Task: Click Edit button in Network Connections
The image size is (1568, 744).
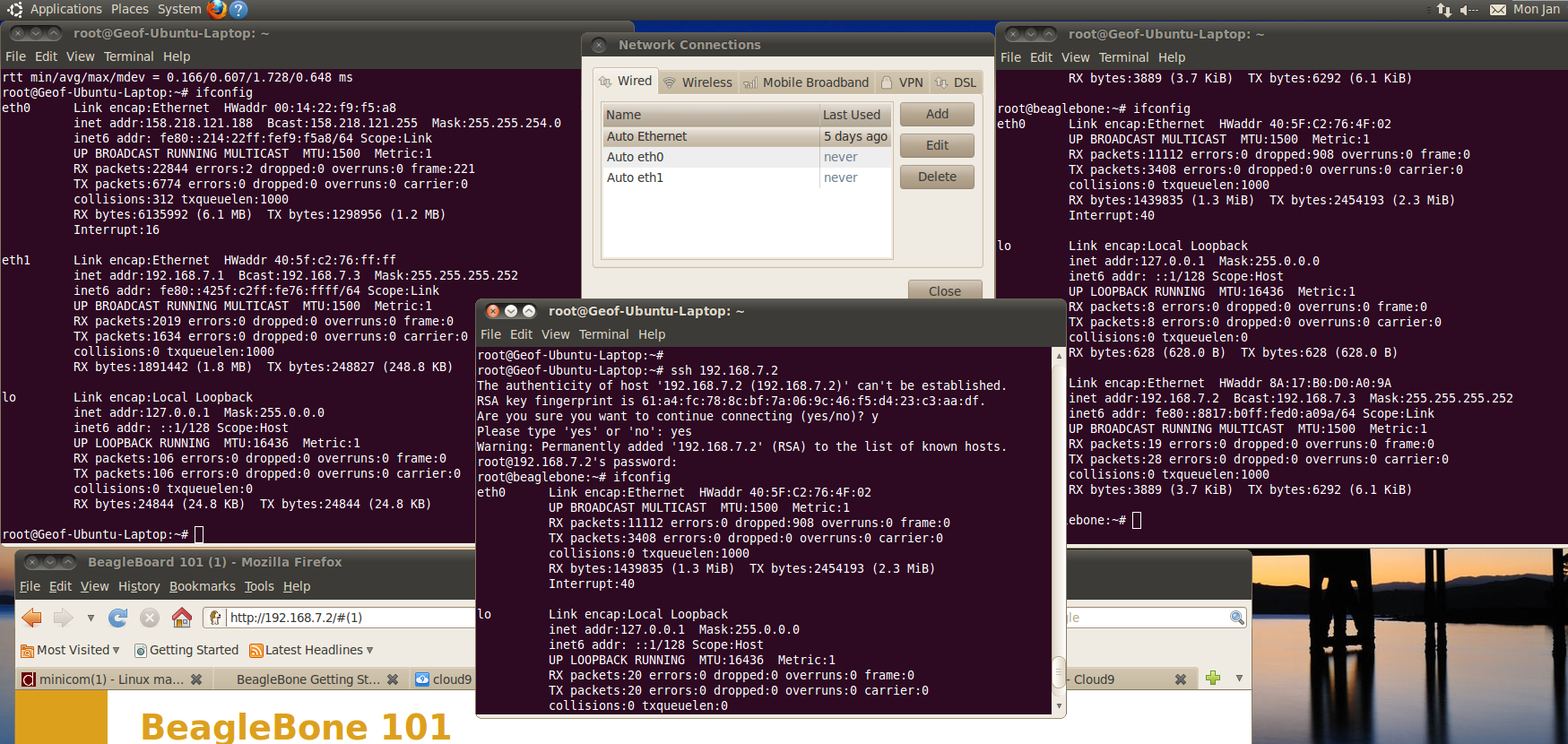Action: tap(937, 145)
